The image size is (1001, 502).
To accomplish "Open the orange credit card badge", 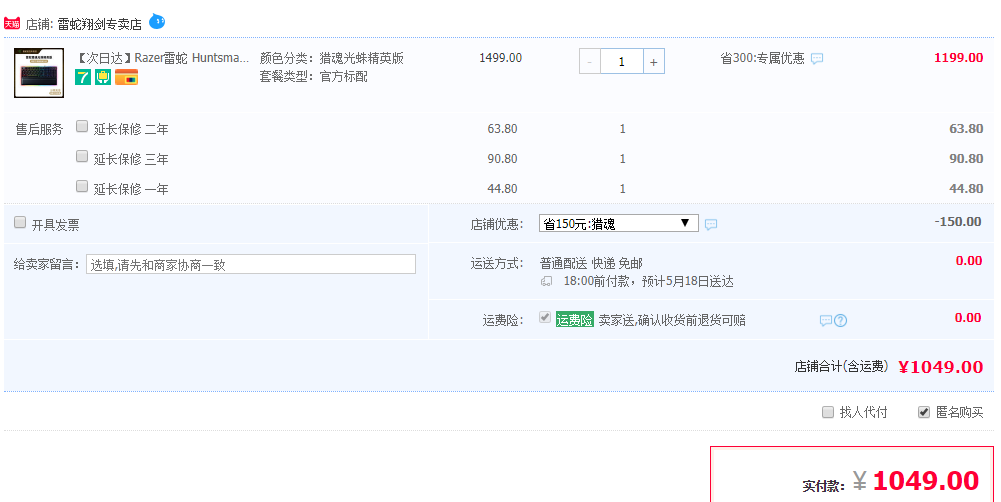I will pyautogui.click(x=126, y=77).
